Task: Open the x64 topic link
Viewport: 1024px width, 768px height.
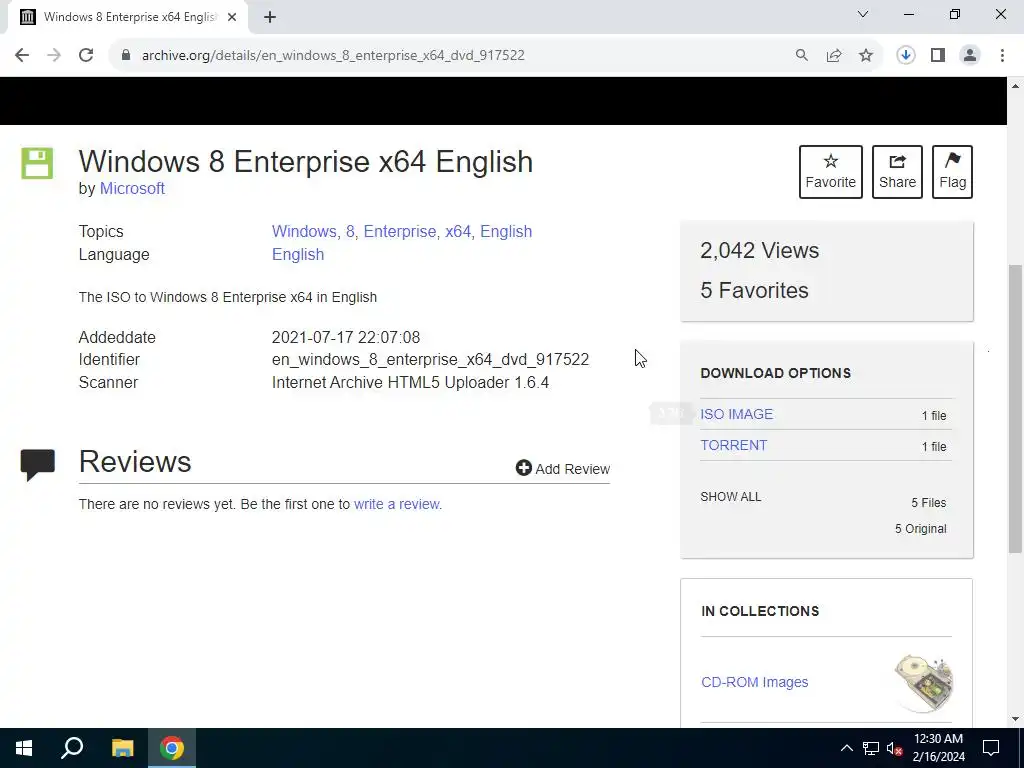Action: coord(459,231)
